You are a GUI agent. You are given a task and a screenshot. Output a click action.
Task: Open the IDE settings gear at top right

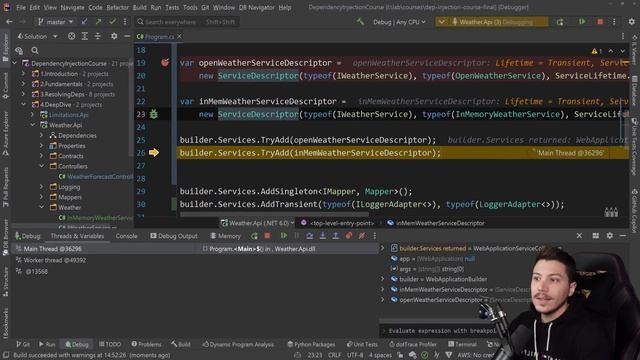pos(631,22)
